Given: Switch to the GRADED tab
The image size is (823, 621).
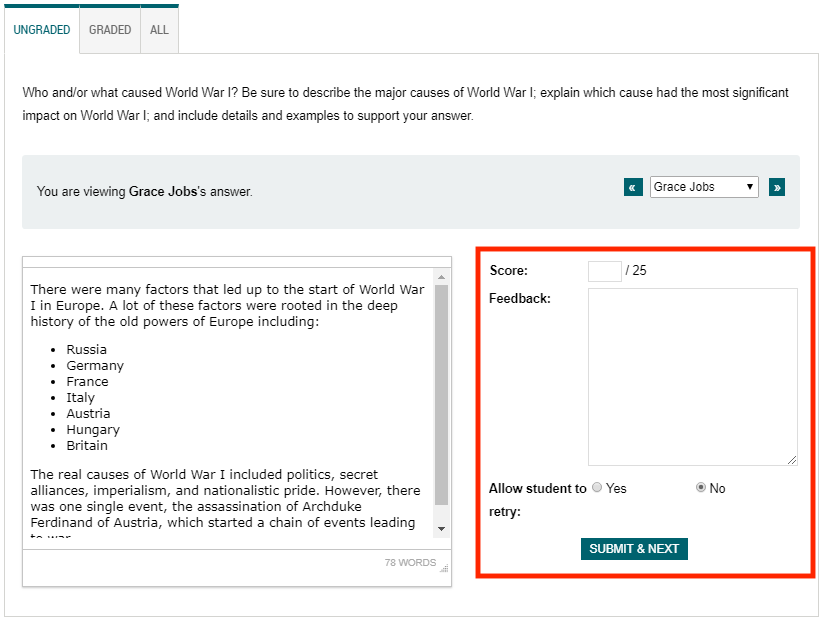Looking at the screenshot, I should pyautogui.click(x=110, y=29).
